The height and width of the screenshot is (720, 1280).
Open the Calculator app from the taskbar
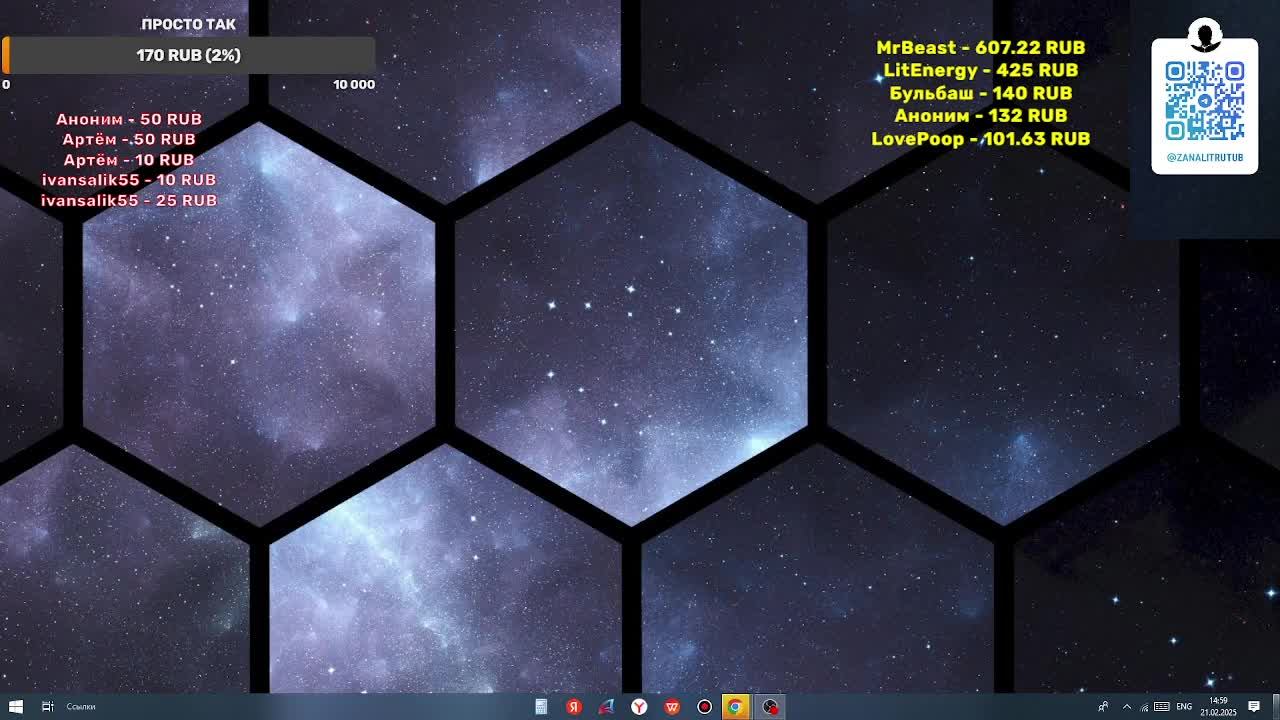(x=541, y=706)
